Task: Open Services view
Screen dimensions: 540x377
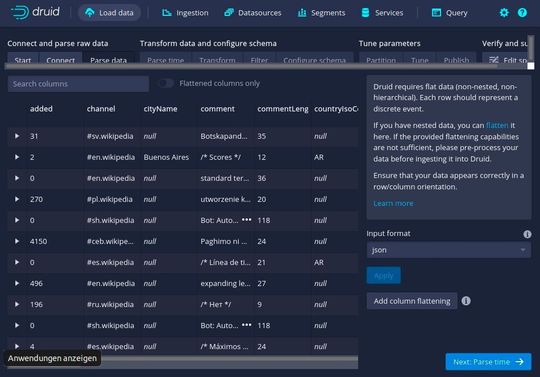Action: point(382,13)
